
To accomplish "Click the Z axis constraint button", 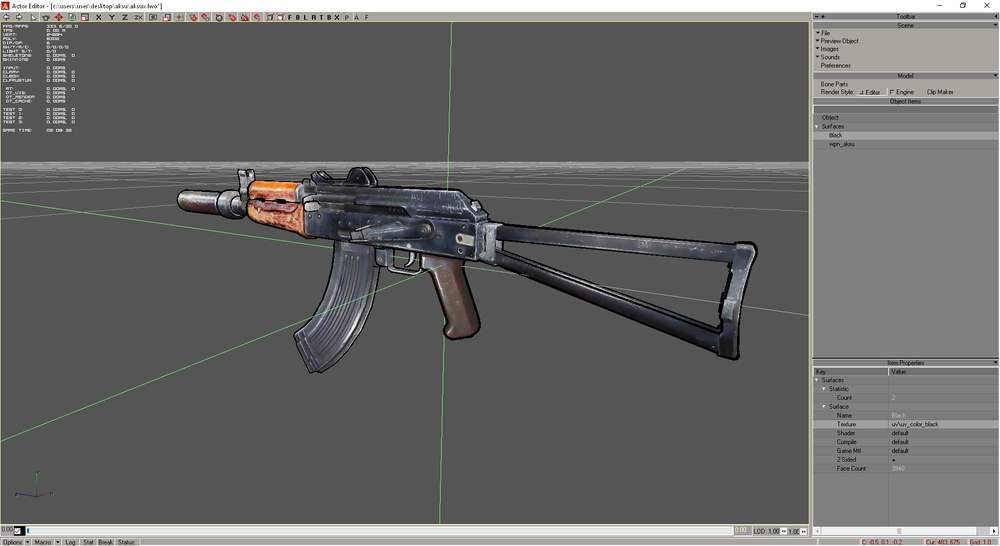I will pos(124,17).
